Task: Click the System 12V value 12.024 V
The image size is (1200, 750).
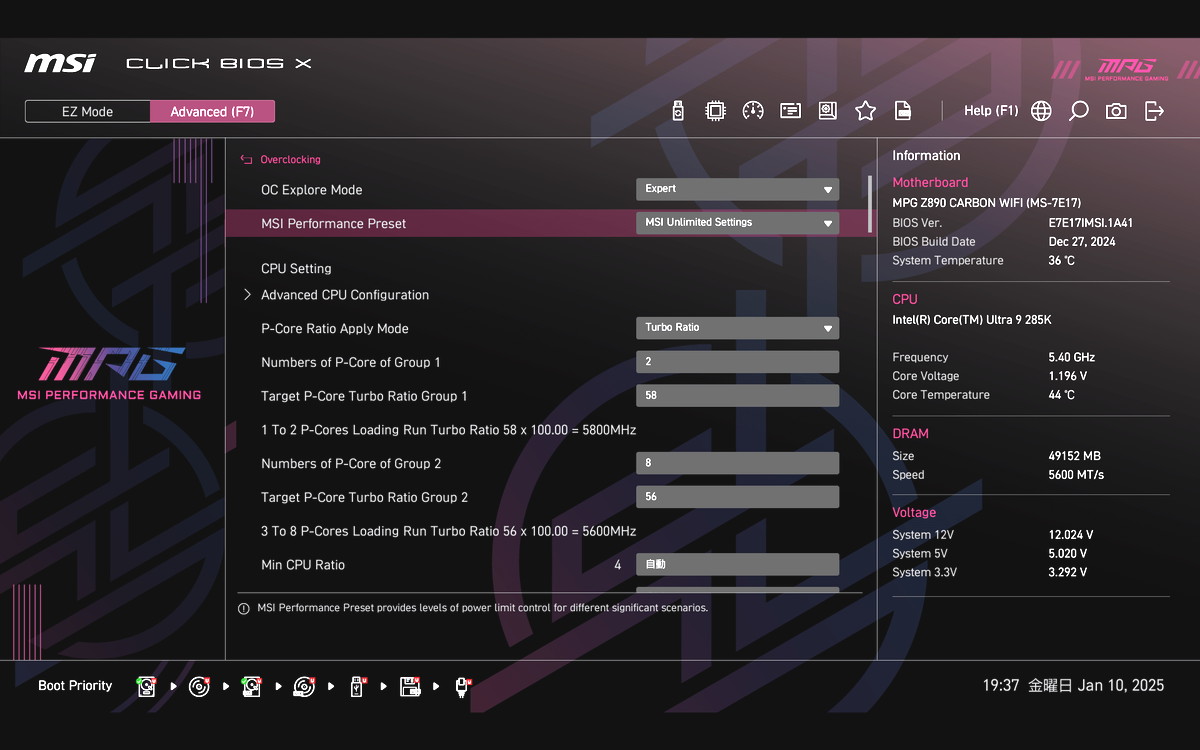Action: [x=1071, y=535]
